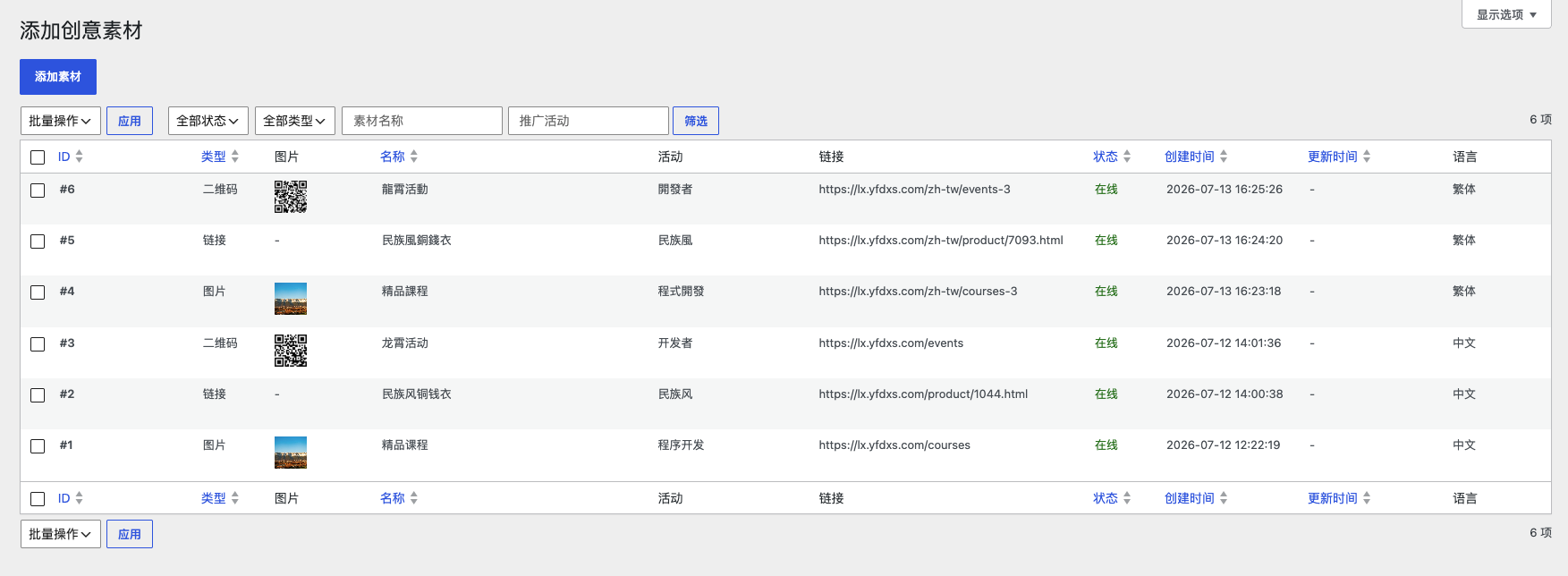Click 类型 sort arrows in header
The height and width of the screenshot is (576, 1568).
pyautogui.click(x=234, y=157)
